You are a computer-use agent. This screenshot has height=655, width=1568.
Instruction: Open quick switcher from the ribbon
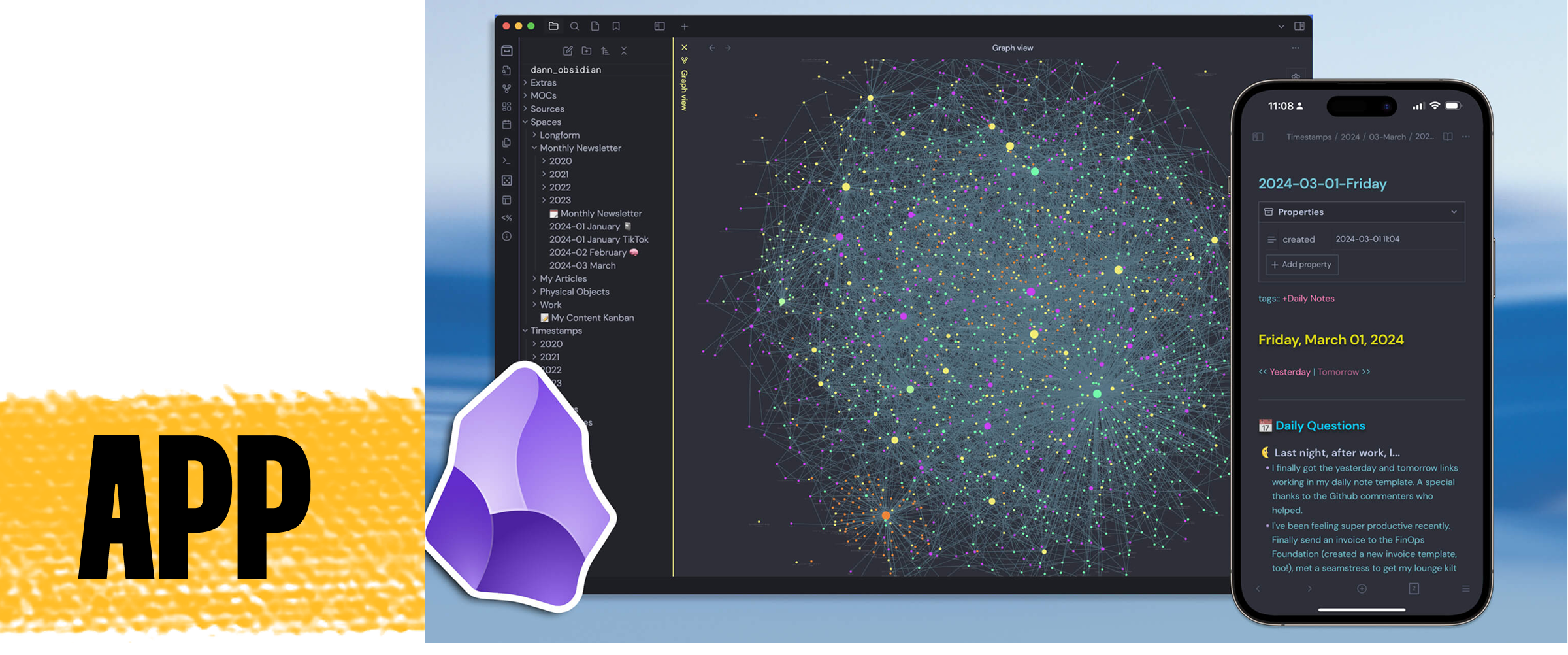pos(507,70)
